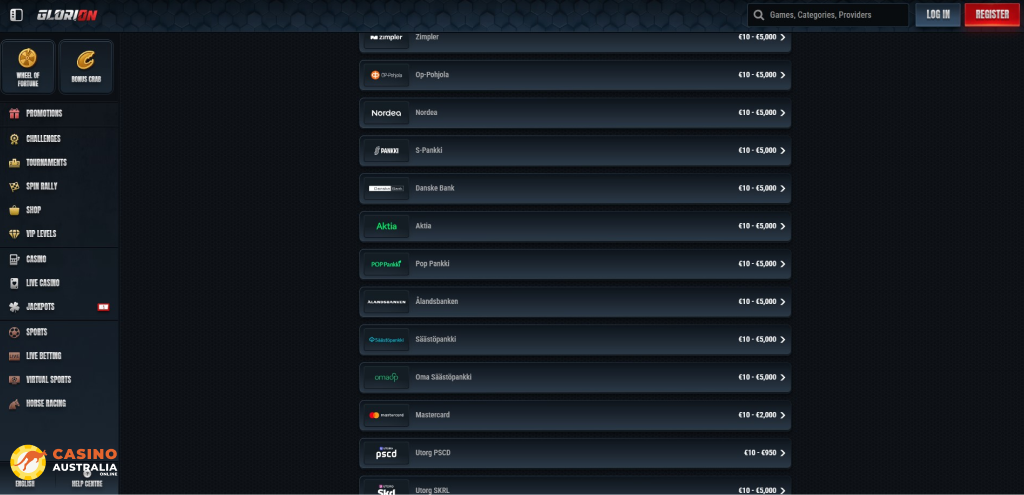Click the VIP Levels diamond icon

point(14,234)
